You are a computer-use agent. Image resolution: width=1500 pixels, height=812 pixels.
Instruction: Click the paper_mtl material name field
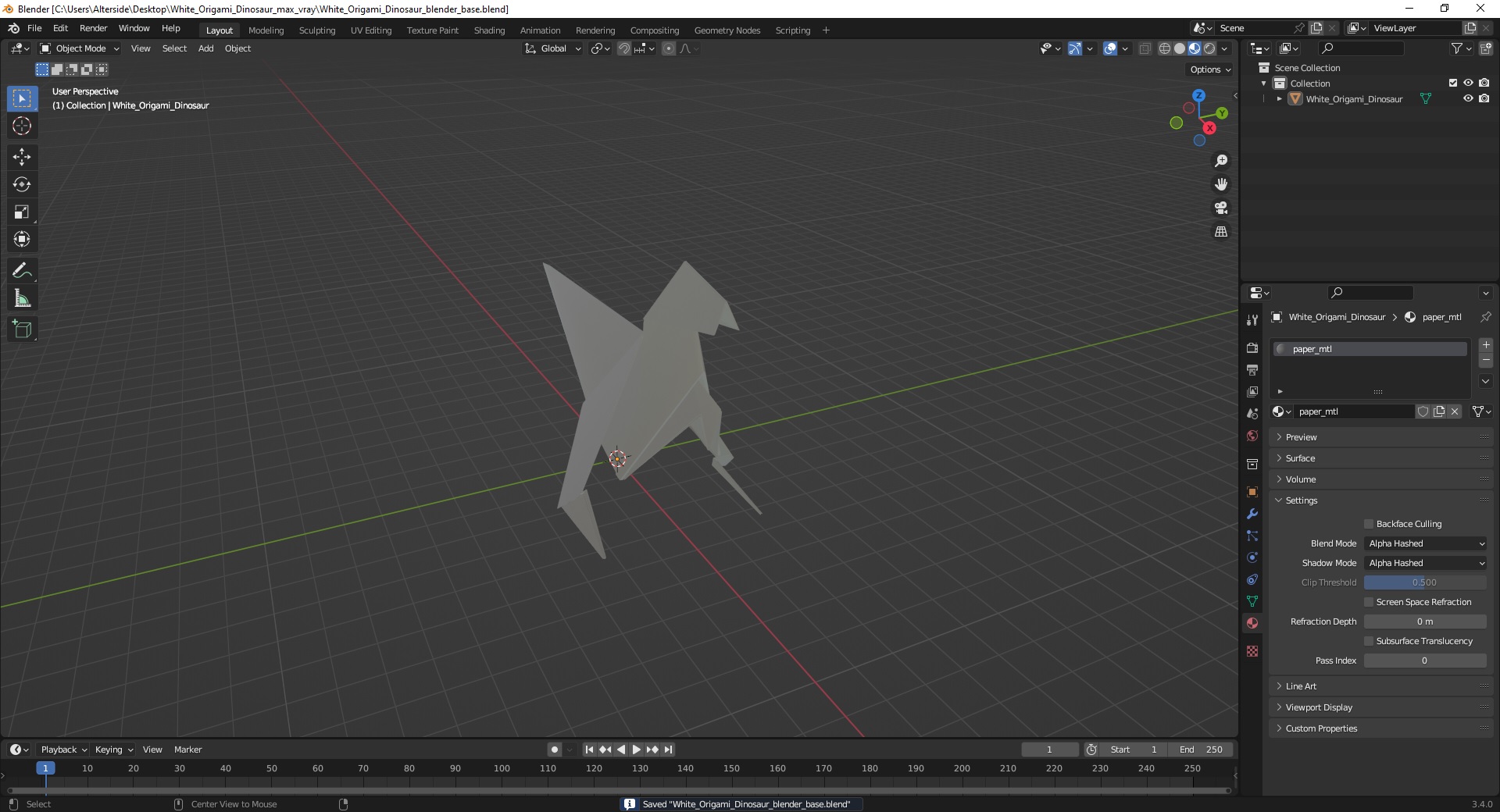coord(1355,411)
